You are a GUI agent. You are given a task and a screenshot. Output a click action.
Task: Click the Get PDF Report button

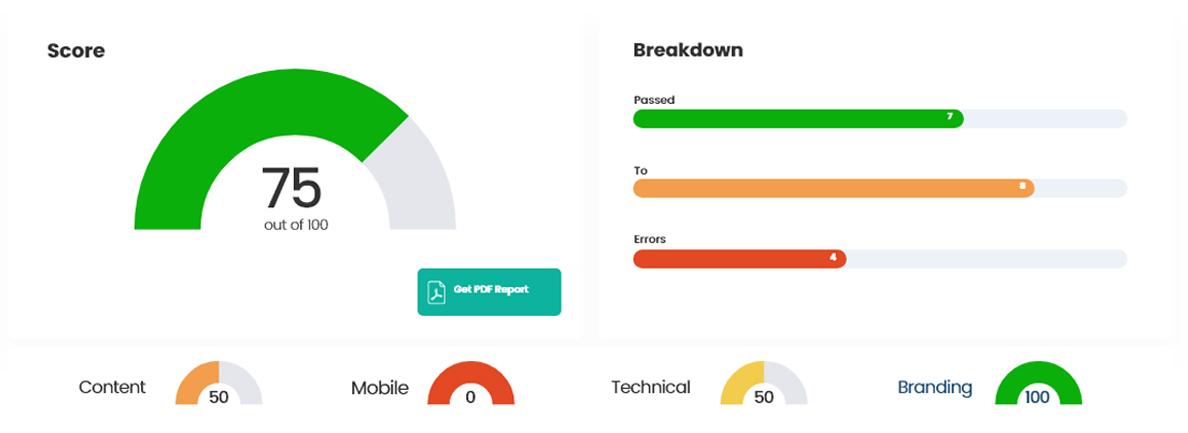click(x=489, y=291)
